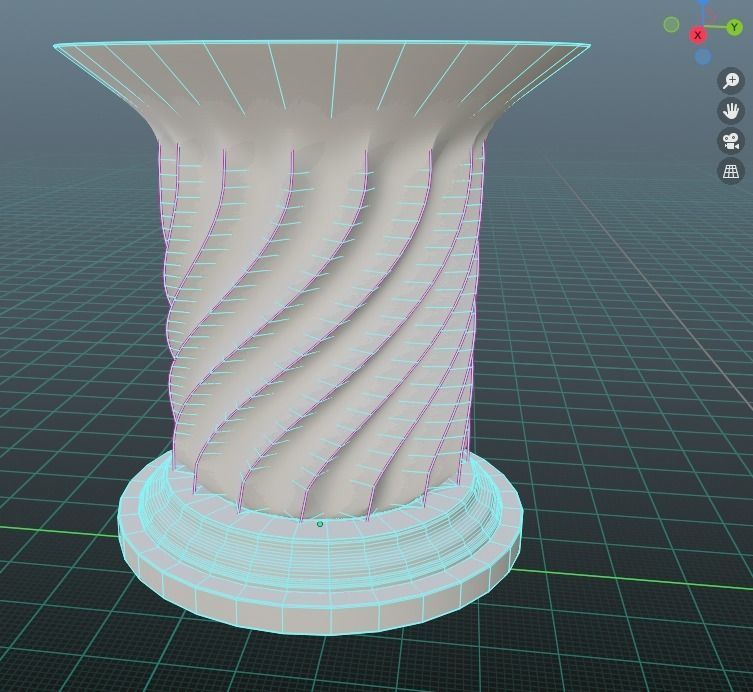Snap view to faded blue negative axis
Screen dimensions: 753x692
tap(703, 57)
